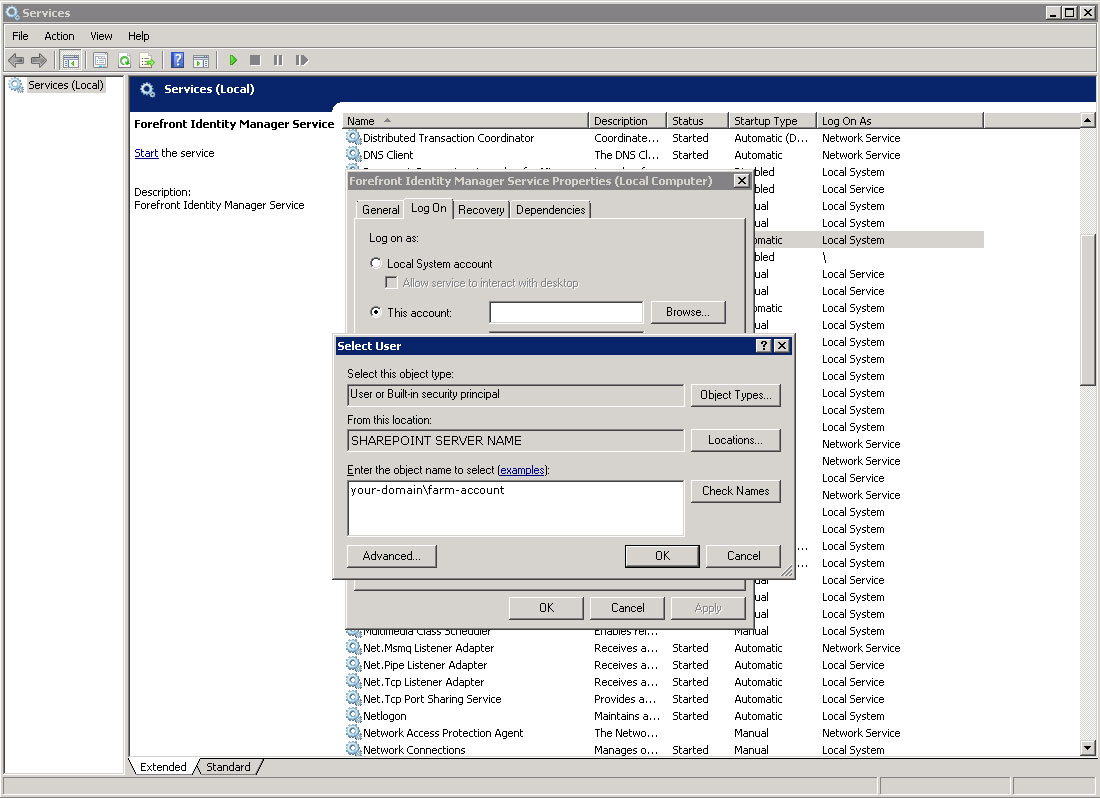The image size is (1100, 798).
Task: Click the Advanced button in Select User
Action: (x=391, y=556)
